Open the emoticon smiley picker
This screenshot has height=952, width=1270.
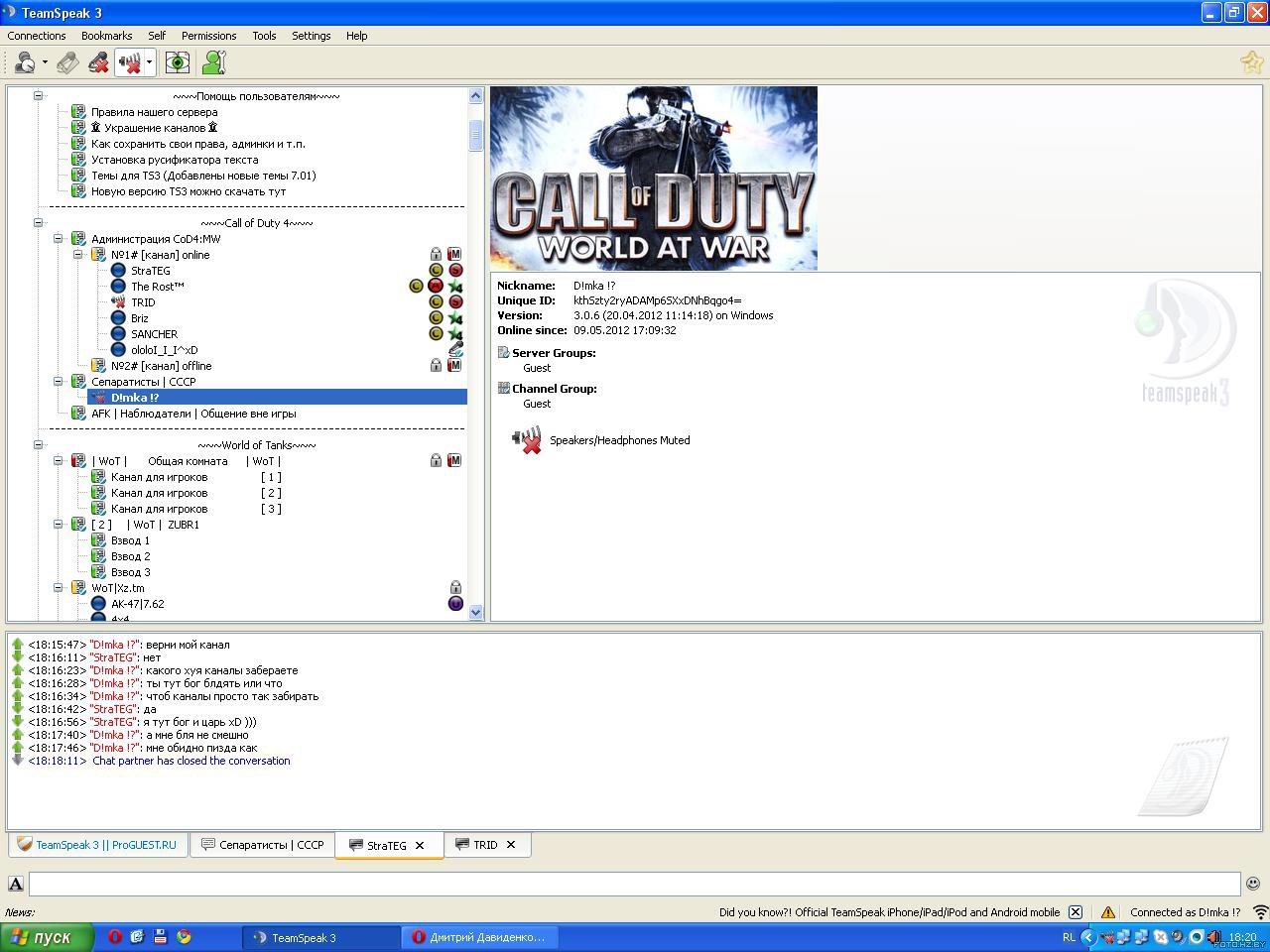coord(1253,884)
